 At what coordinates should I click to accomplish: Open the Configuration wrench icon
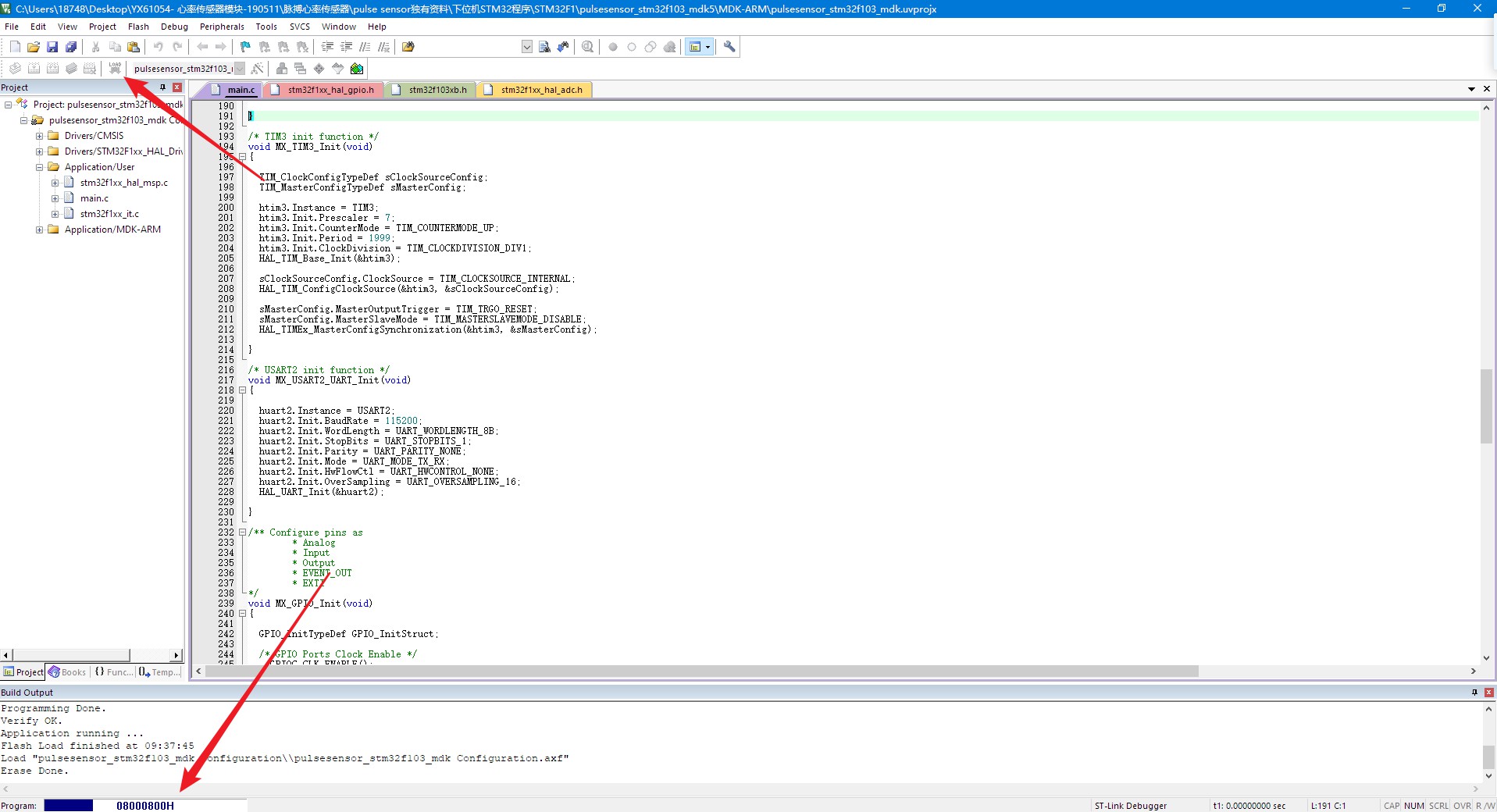729,47
